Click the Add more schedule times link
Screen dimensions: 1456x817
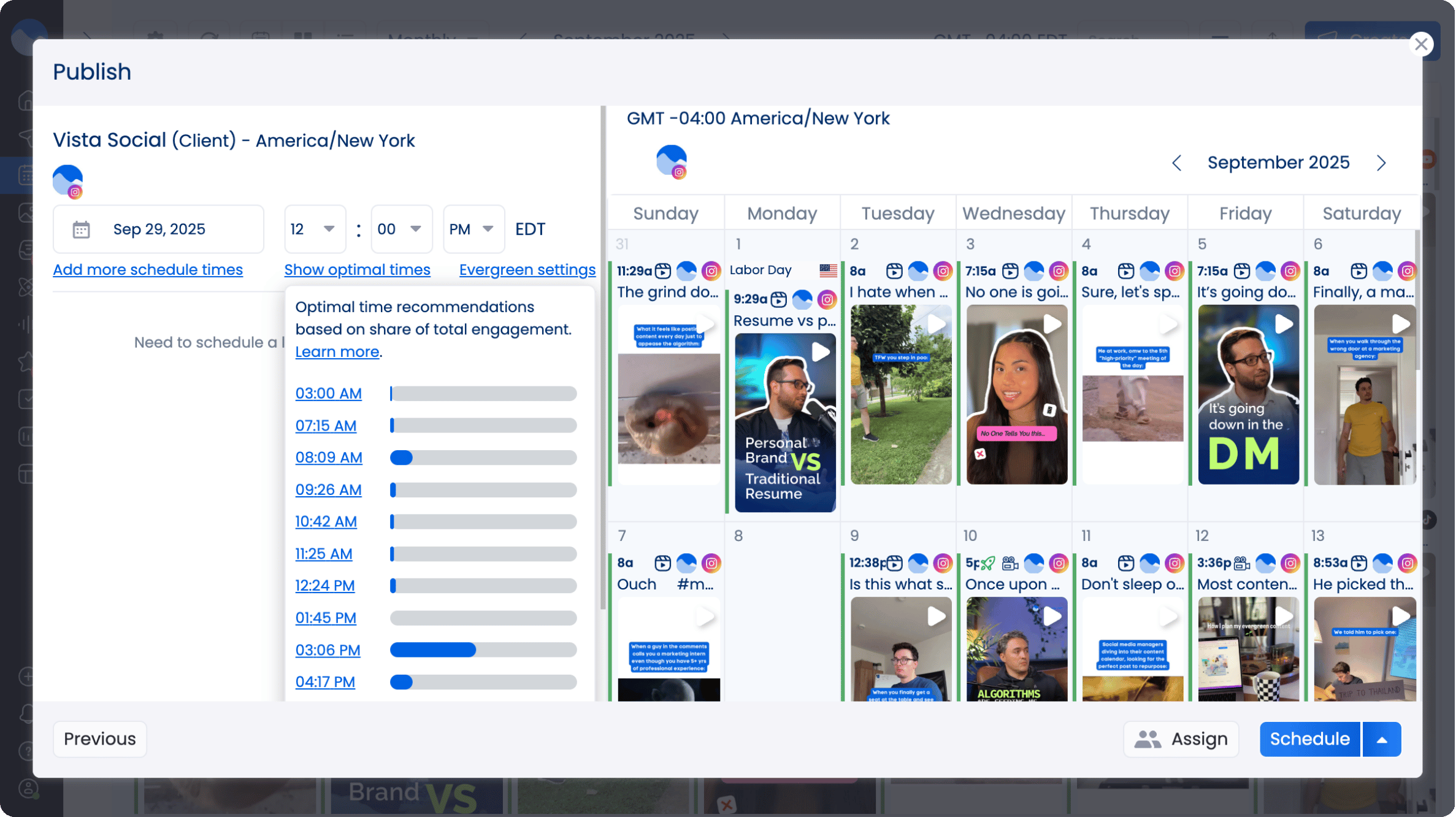click(x=147, y=269)
